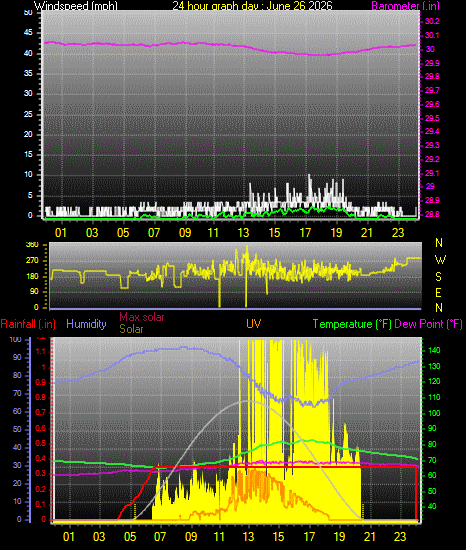Screen dimensions: 466x550
Task: Click '270' on the wind direction axis
Action: (x=32, y=261)
